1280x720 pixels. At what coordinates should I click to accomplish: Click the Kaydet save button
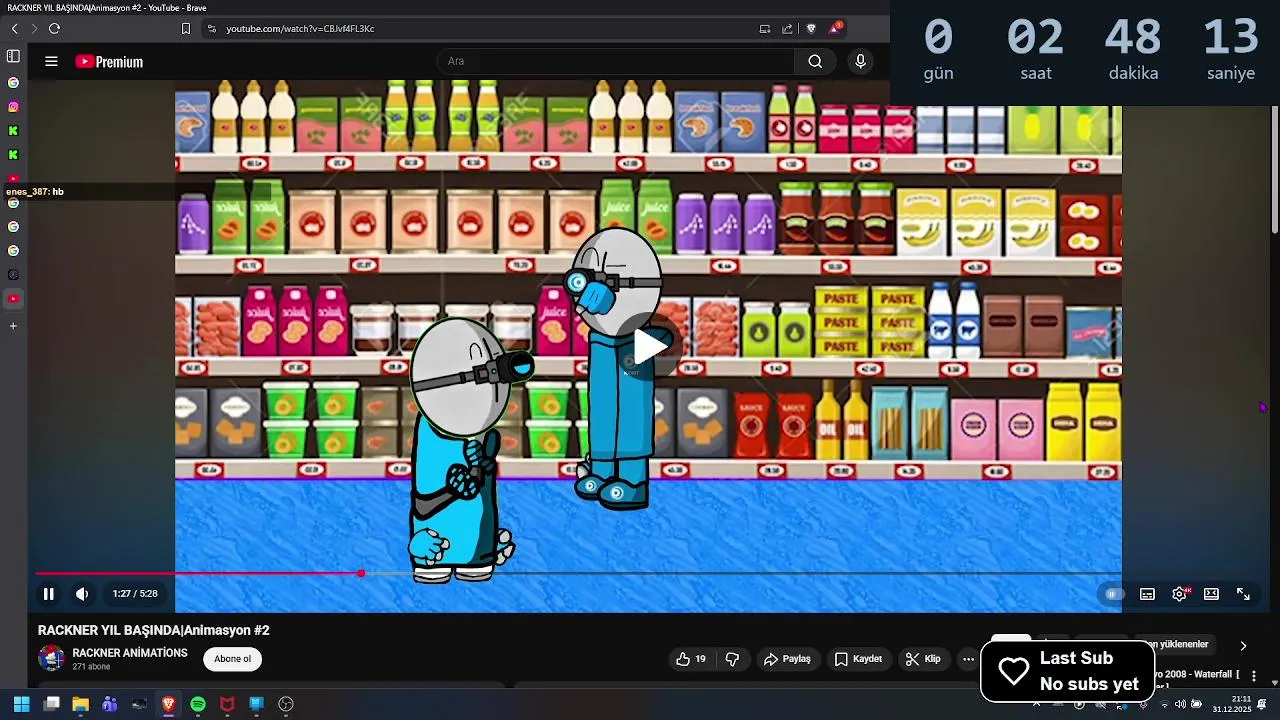click(858, 659)
